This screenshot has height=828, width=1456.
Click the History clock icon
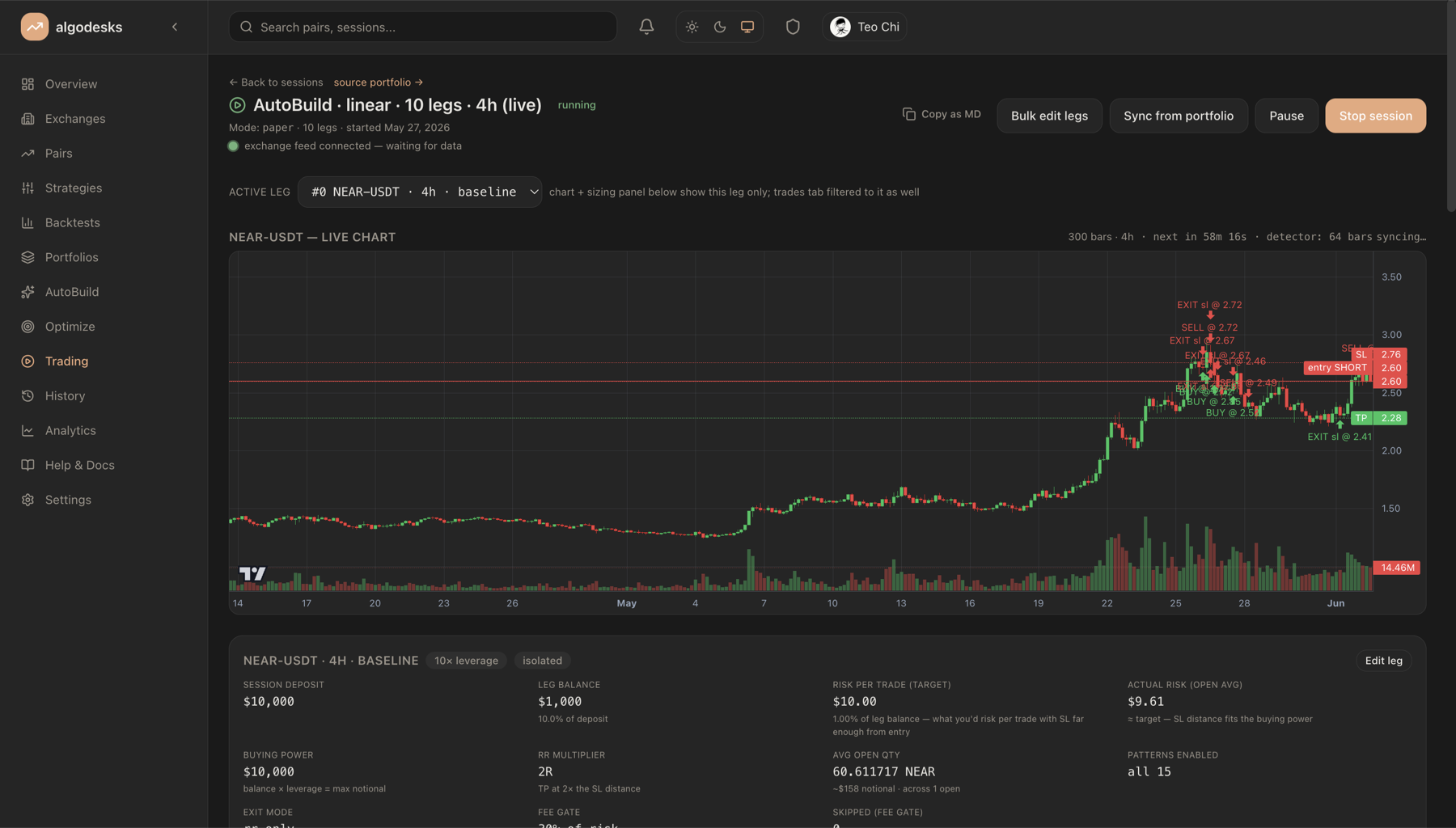tap(28, 396)
